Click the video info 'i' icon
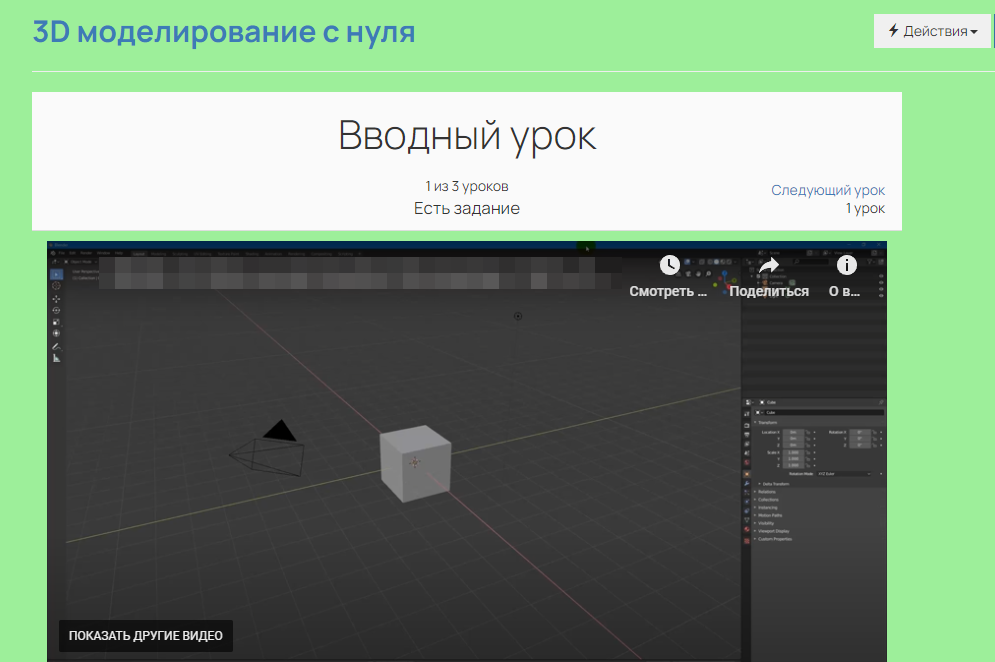 pyautogui.click(x=847, y=265)
